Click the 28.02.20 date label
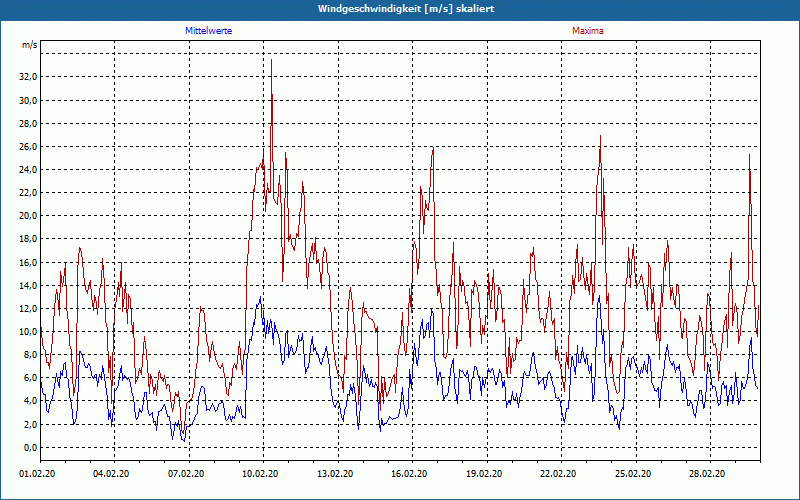 point(708,474)
